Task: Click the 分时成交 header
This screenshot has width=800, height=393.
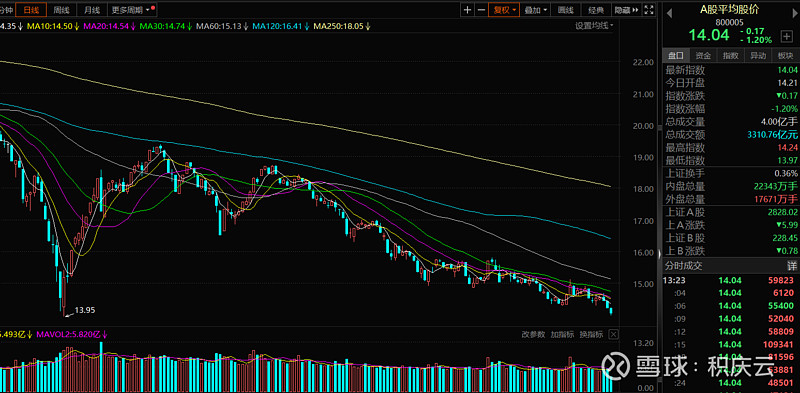Action: [683, 266]
